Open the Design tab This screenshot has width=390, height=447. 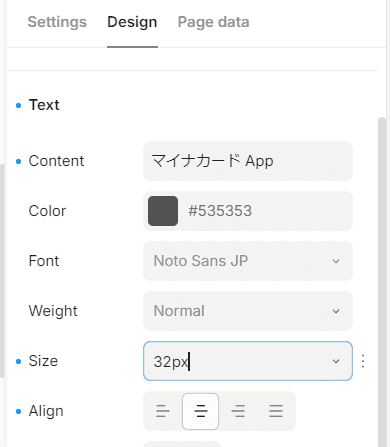(132, 22)
